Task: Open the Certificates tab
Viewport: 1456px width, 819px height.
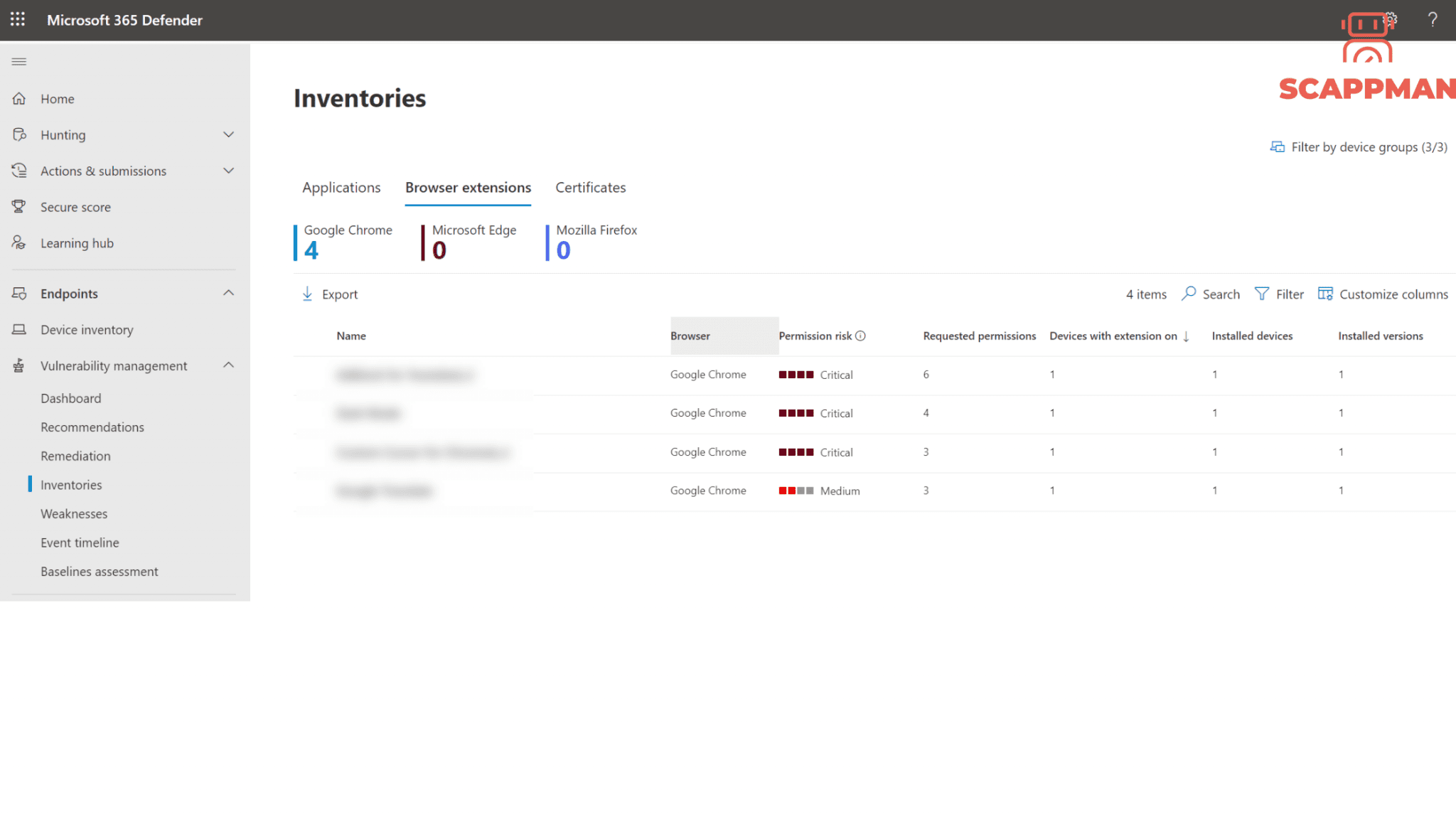Action: click(x=590, y=187)
